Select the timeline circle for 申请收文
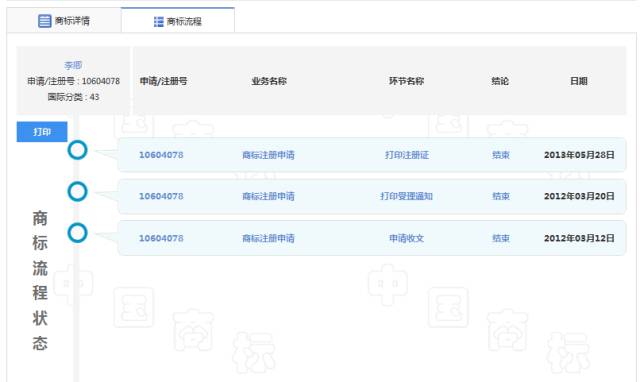The image size is (640, 382). coord(78,233)
